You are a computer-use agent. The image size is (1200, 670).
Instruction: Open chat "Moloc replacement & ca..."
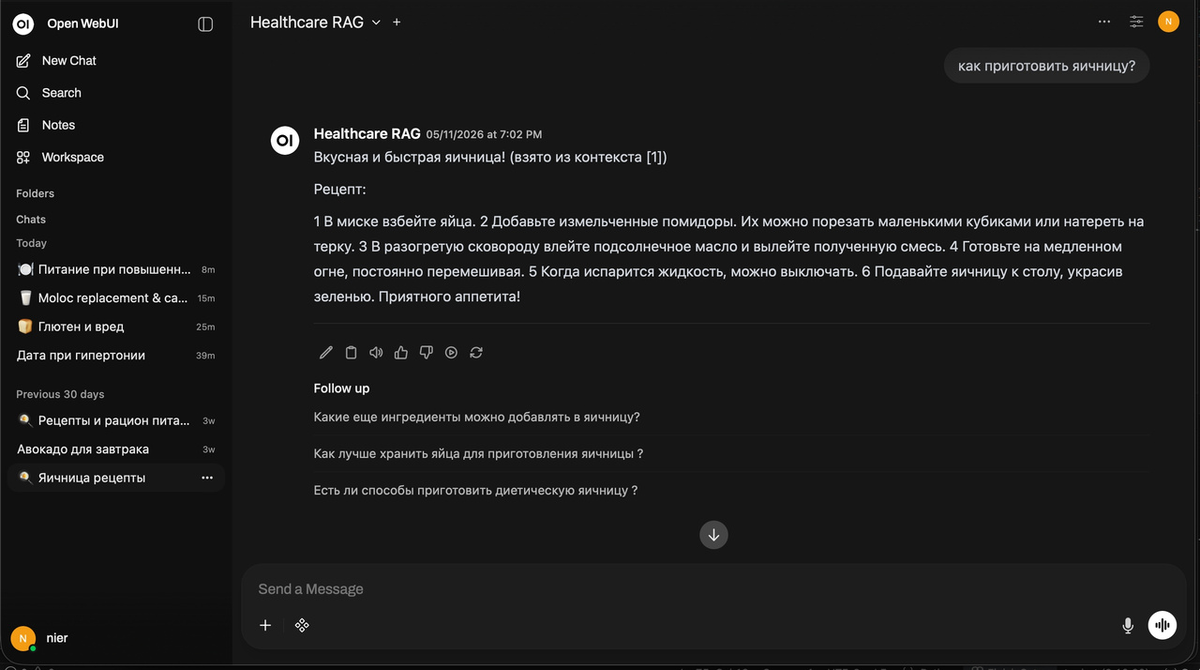pyautogui.click(x=116, y=298)
